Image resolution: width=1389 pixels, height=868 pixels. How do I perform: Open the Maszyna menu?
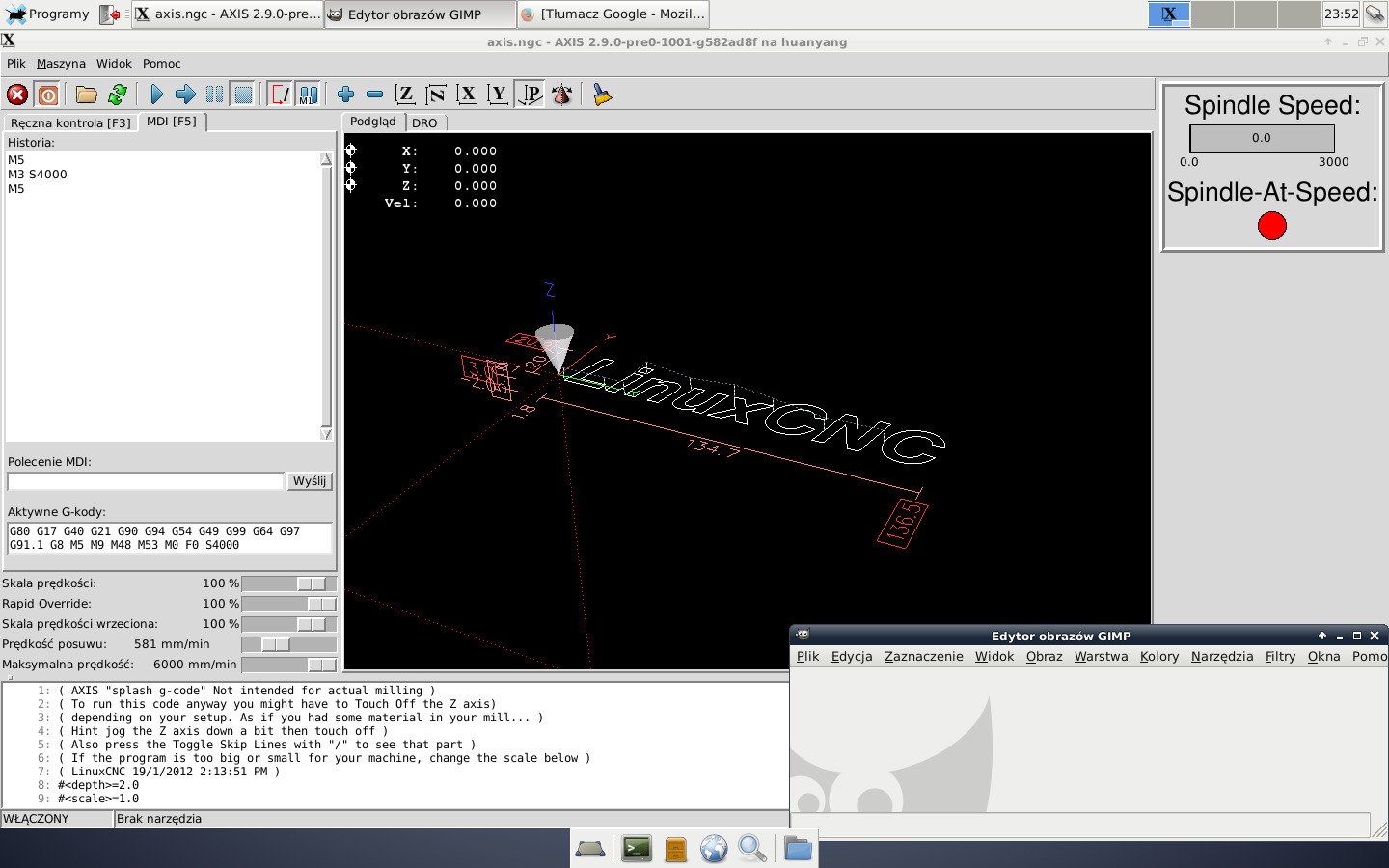click(61, 64)
